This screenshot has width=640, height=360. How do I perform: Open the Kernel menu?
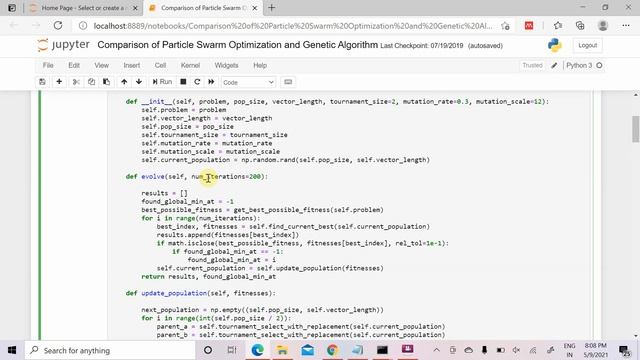coord(190,65)
